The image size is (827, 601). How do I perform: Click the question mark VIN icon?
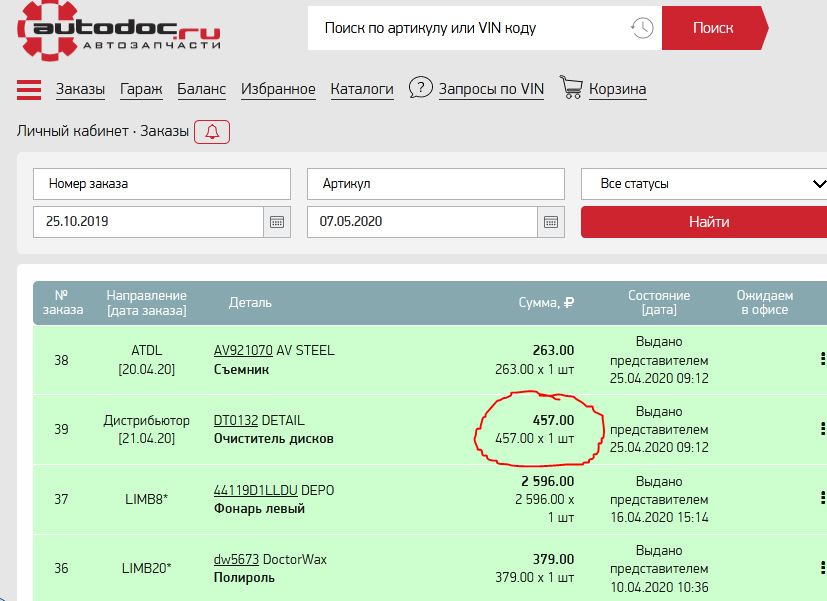420,87
